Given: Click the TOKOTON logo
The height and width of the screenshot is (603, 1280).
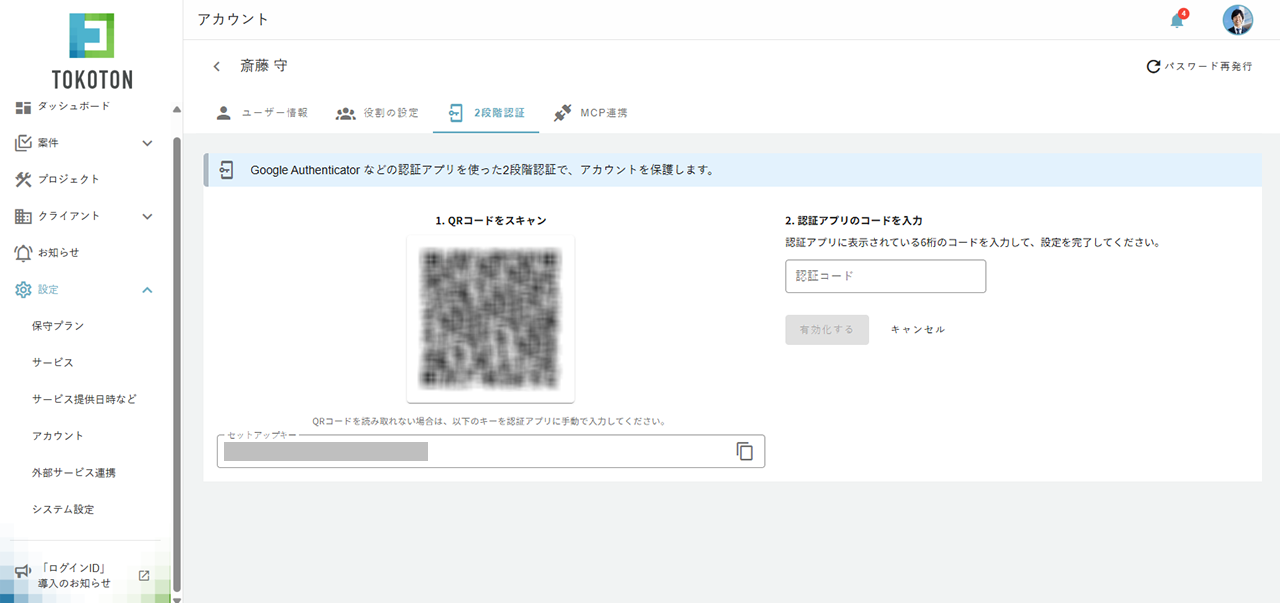Looking at the screenshot, I should 92,51.
